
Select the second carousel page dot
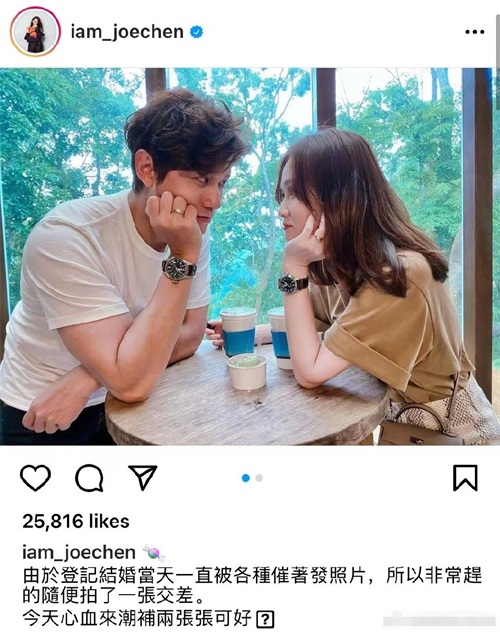pos(259,478)
